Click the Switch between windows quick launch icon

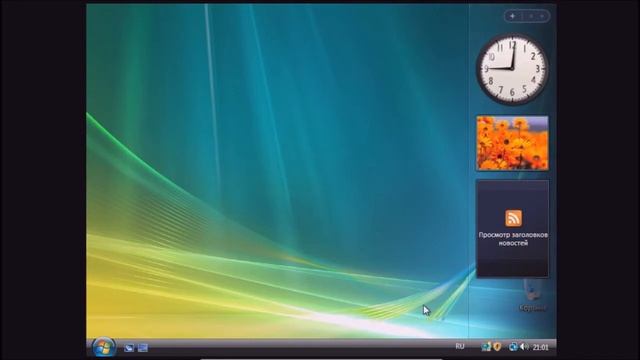pyautogui.click(x=143, y=348)
